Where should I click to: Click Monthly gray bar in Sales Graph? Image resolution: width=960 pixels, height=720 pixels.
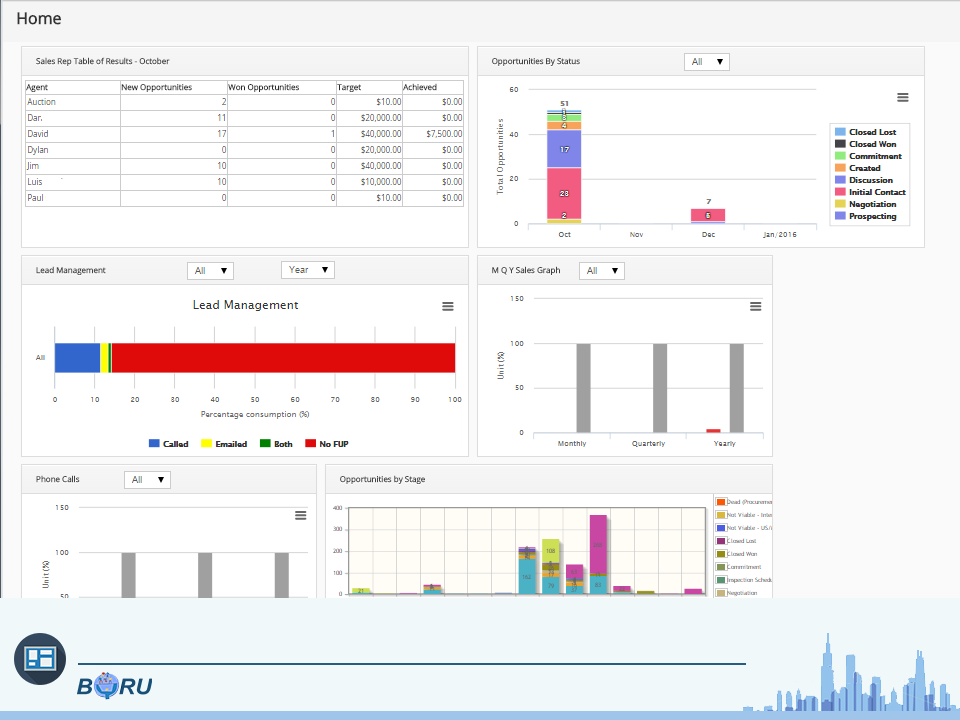click(583, 388)
